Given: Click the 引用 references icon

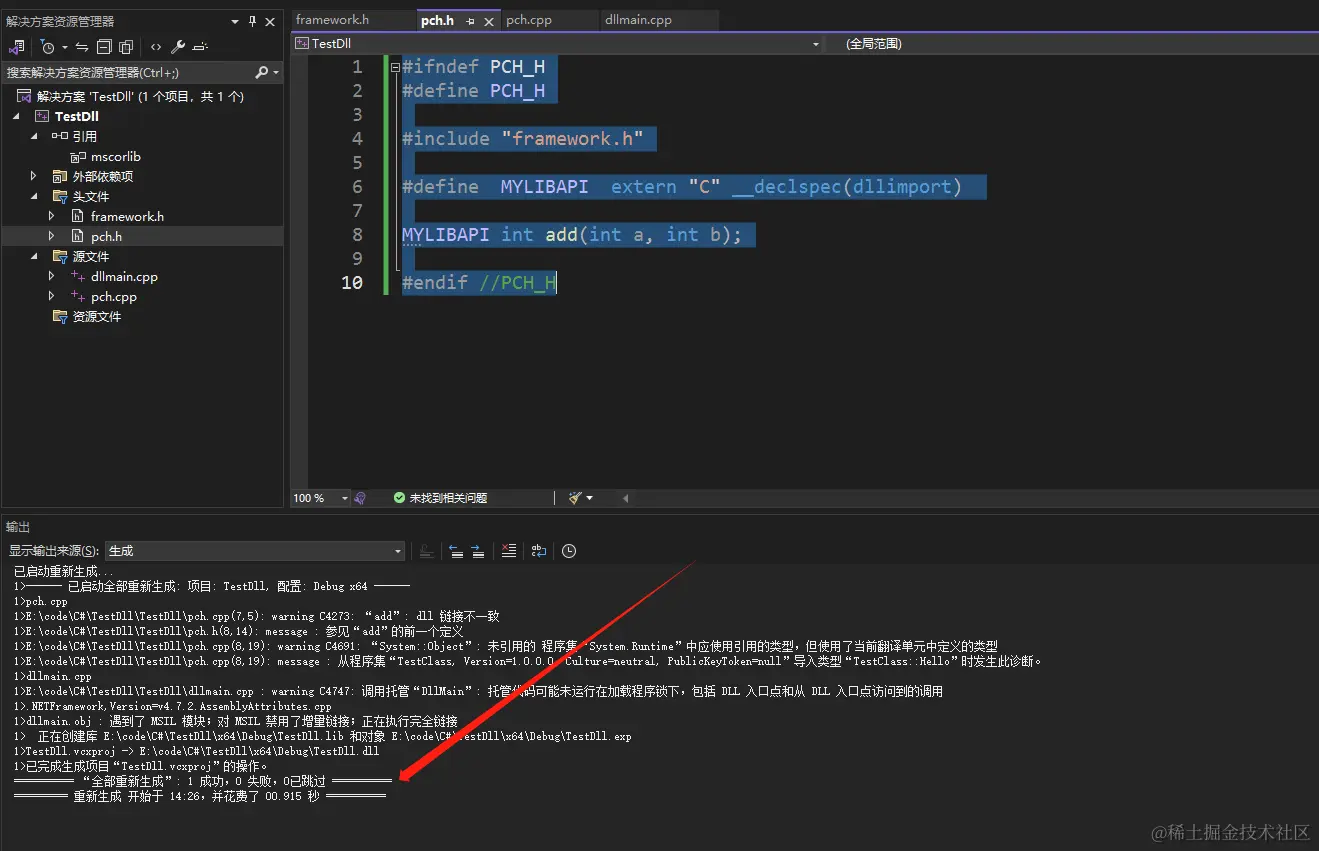Looking at the screenshot, I should tap(60, 136).
